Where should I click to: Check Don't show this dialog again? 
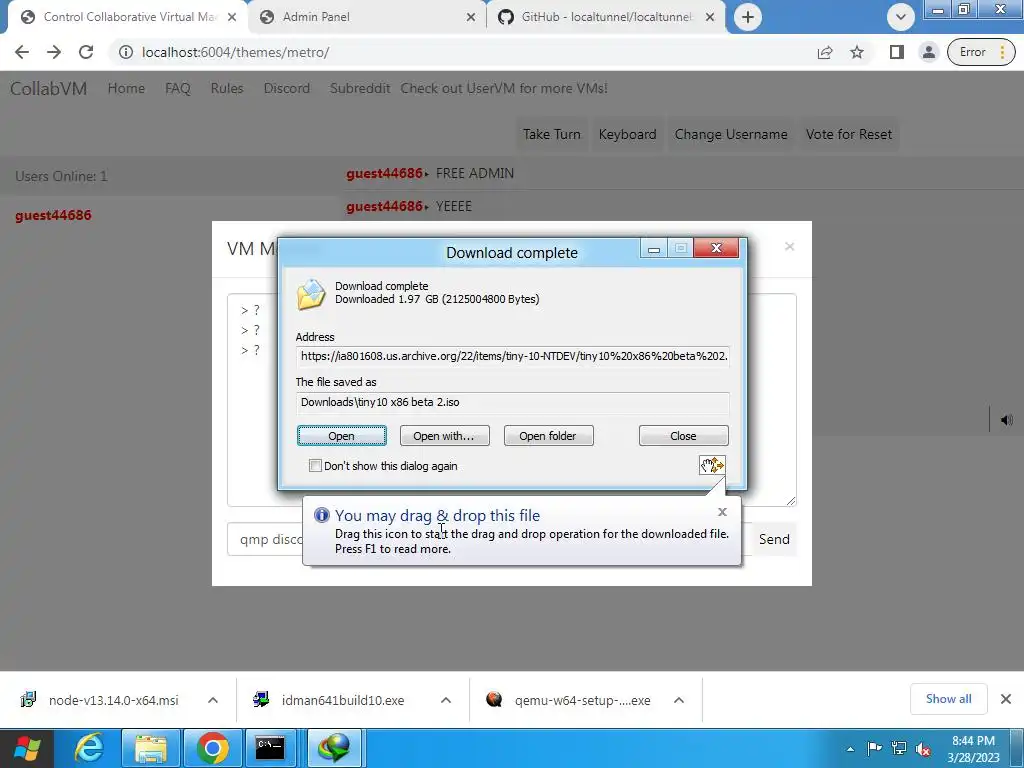(315, 466)
